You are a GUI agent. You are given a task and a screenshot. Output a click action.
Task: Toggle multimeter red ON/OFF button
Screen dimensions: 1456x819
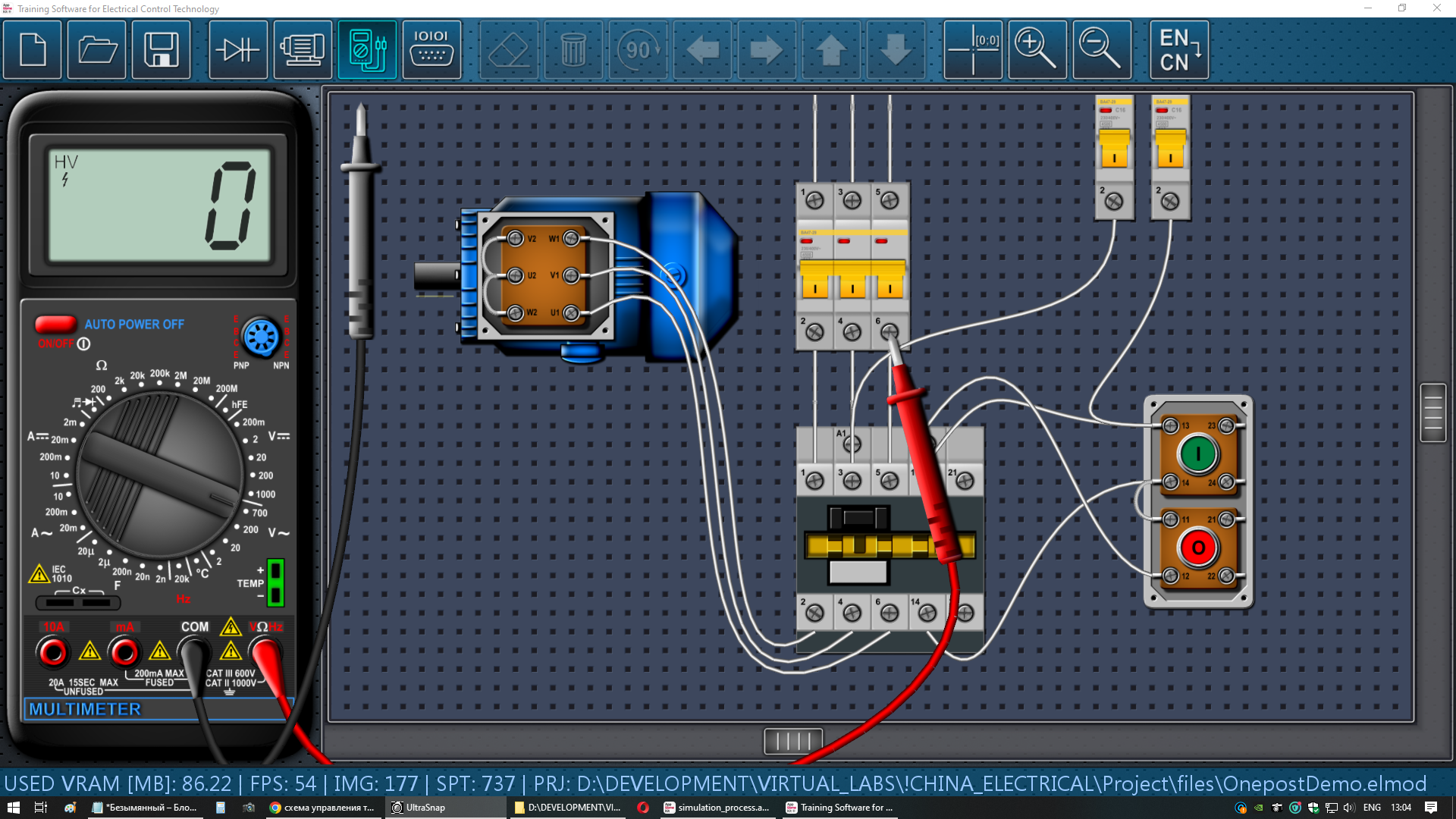[x=55, y=325]
